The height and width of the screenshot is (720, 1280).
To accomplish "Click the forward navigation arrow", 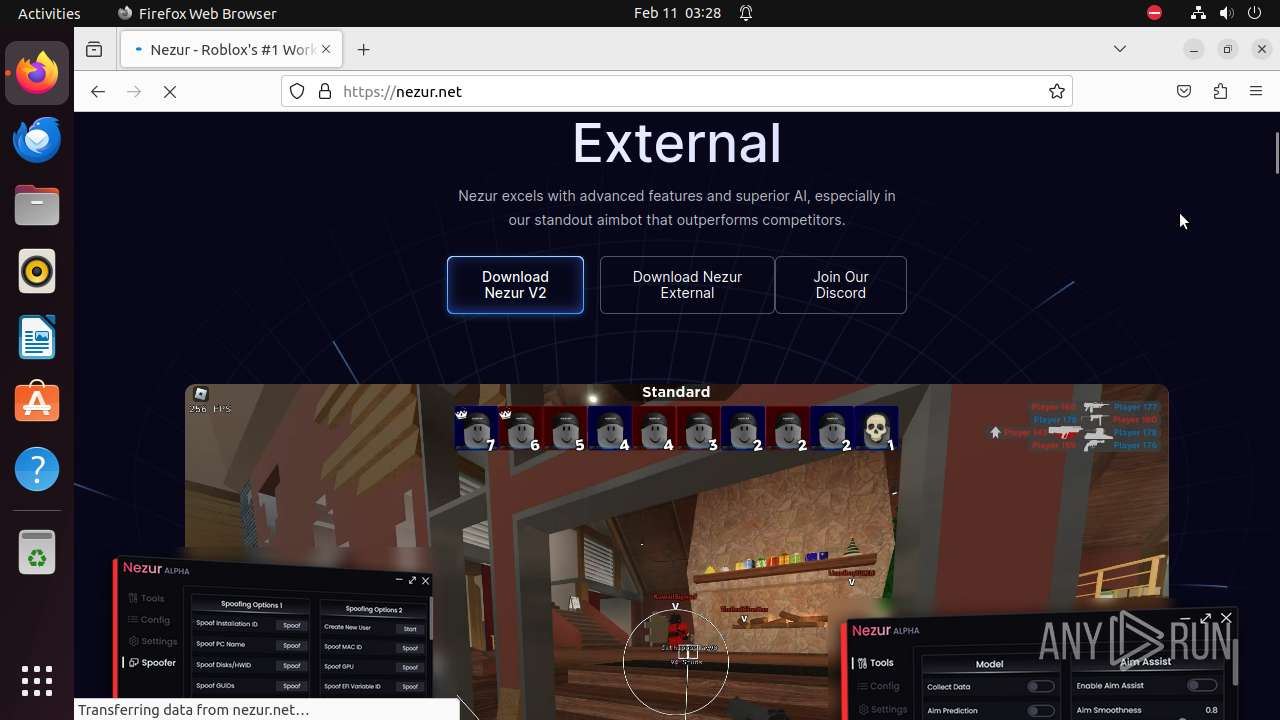I will [x=134, y=91].
